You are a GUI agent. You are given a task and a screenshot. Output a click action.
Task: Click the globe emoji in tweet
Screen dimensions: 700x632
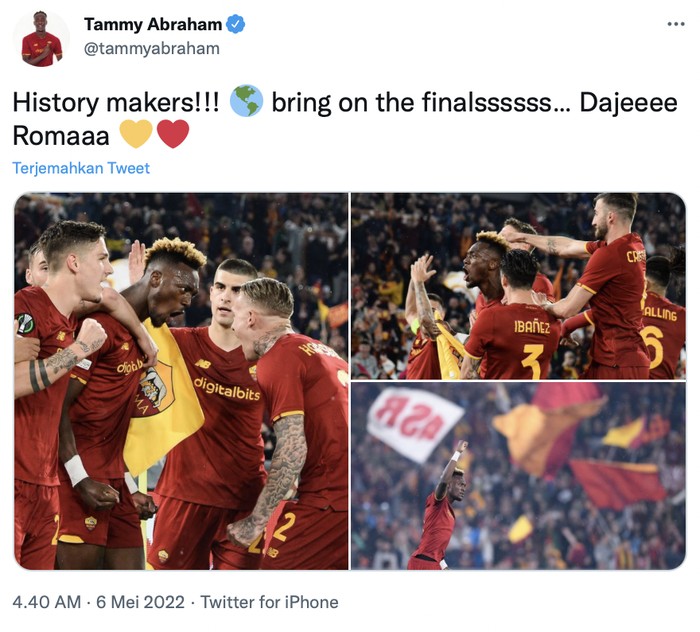[246, 101]
